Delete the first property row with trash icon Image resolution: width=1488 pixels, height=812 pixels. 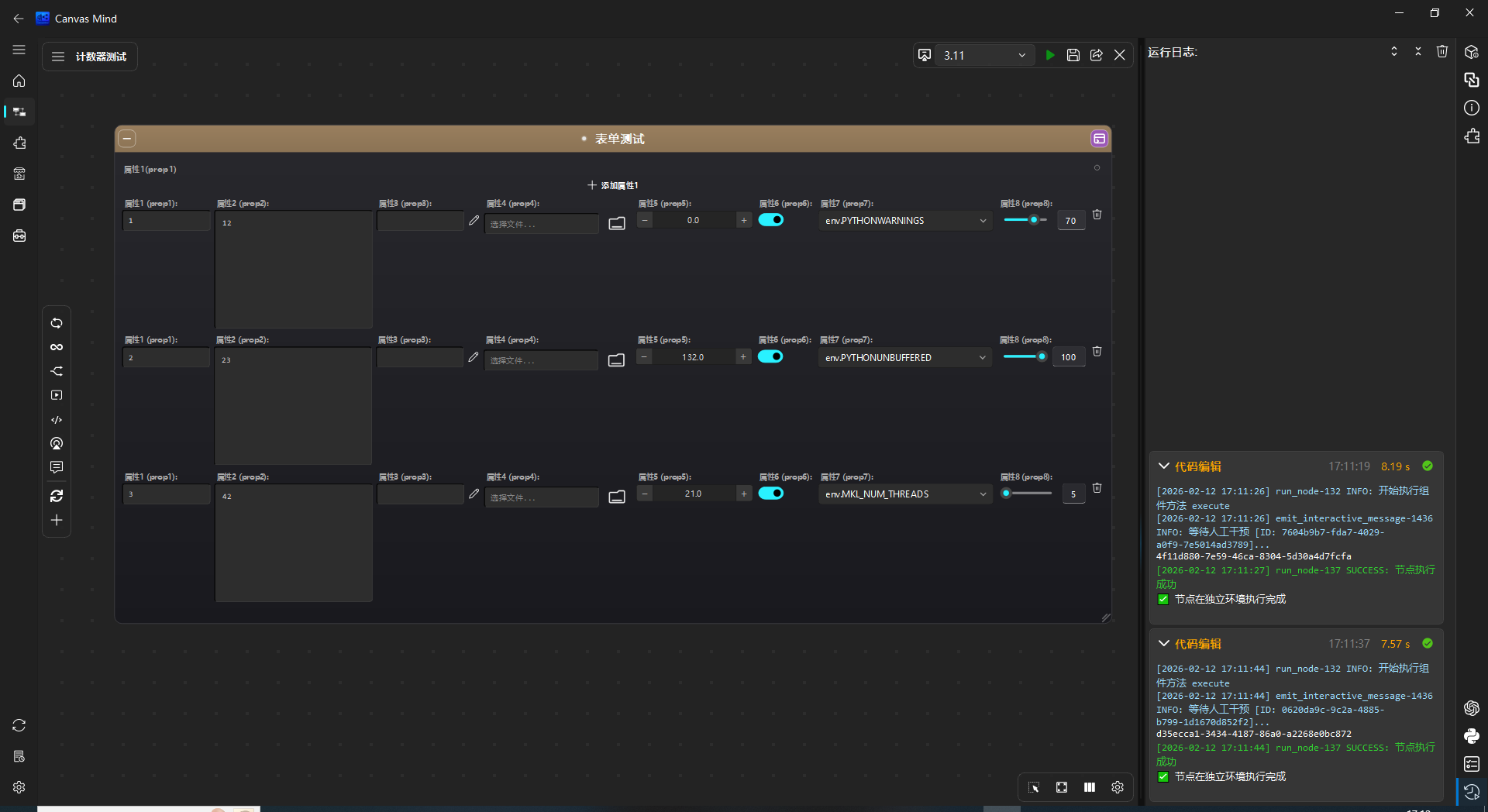point(1097,215)
